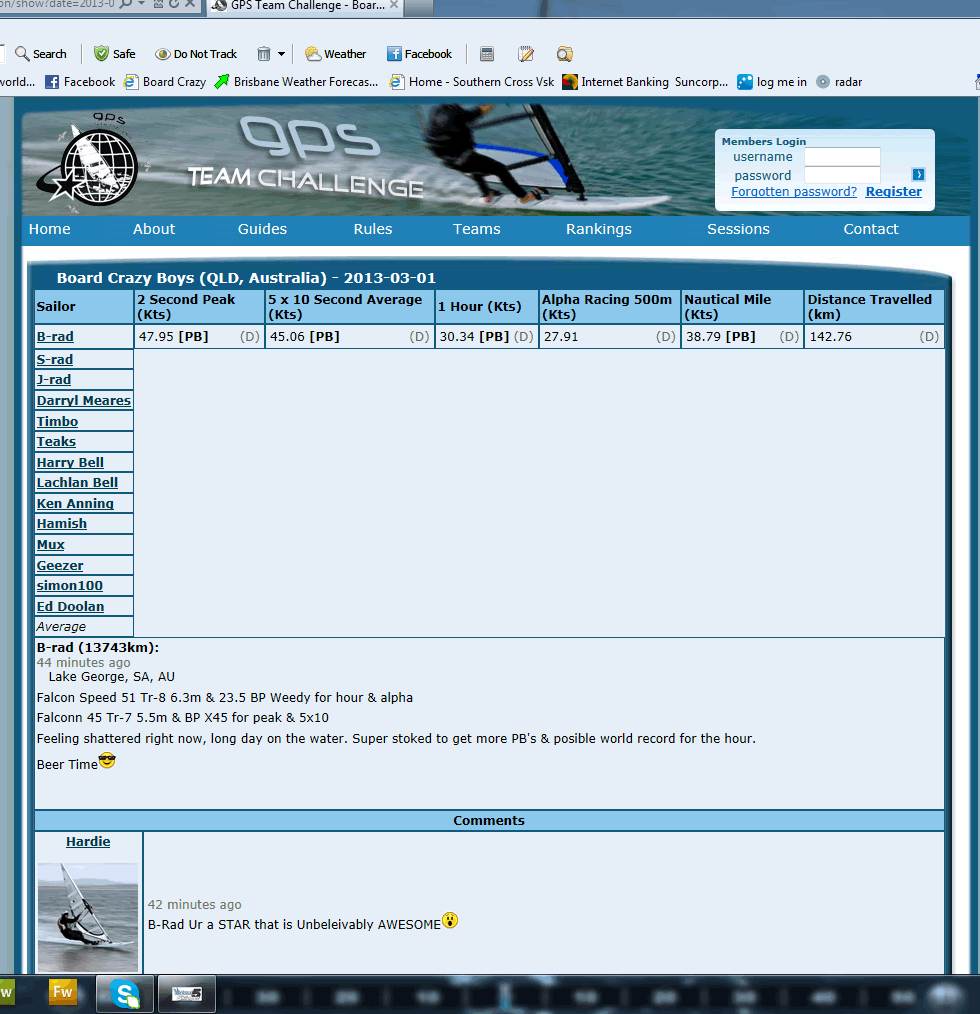The height and width of the screenshot is (1014, 980).
Task: Close the GPS Team Challenge tab
Action: pyautogui.click(x=394, y=6)
